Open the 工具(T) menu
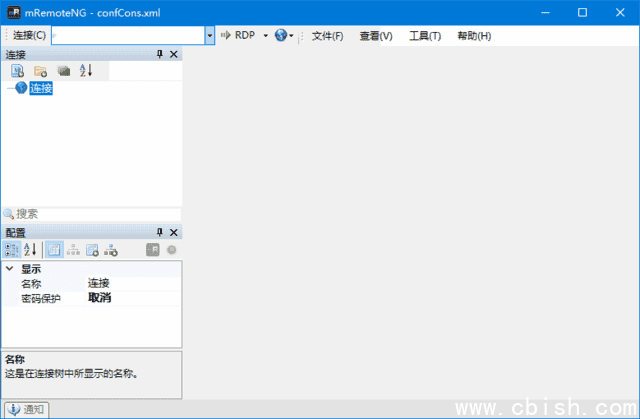Screen dimensions: 640x419 click(425, 36)
